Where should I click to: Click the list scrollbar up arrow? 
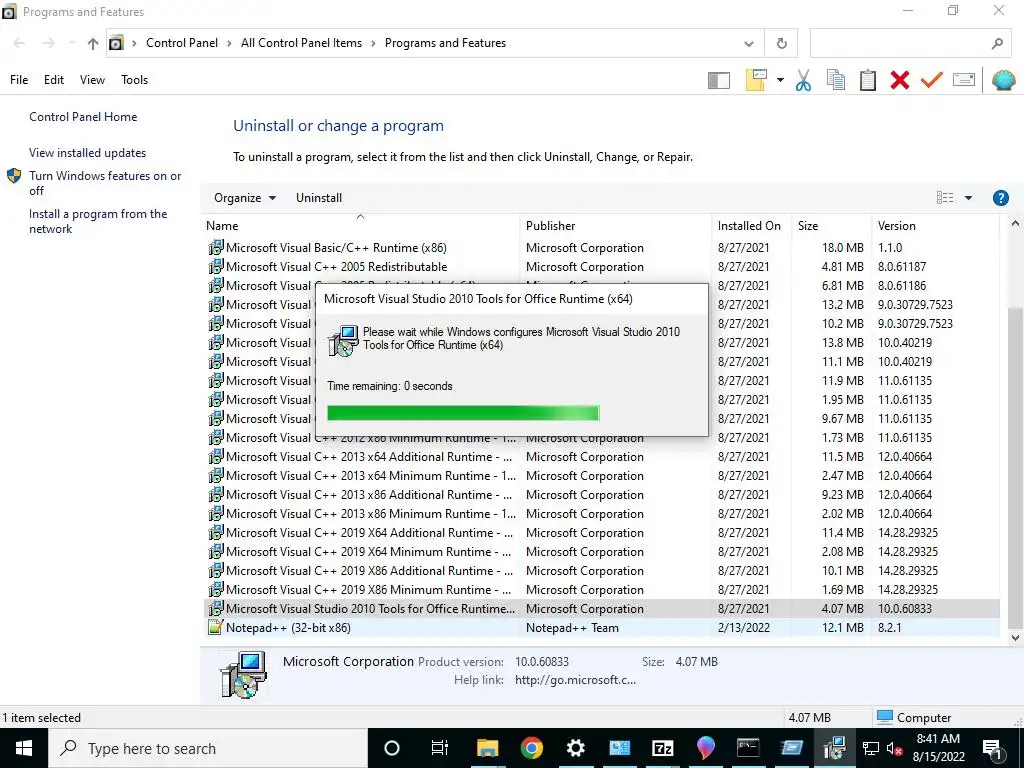pyautogui.click(x=1014, y=224)
